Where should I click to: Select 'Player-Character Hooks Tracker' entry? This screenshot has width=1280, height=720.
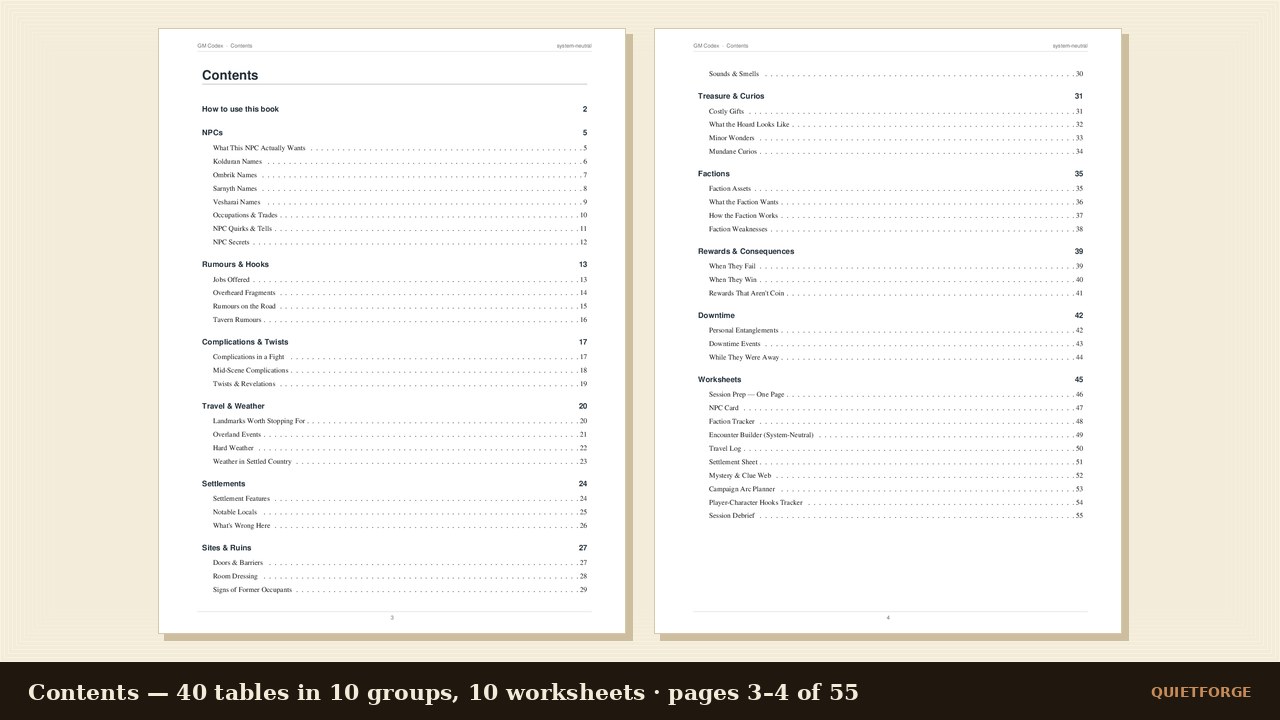(x=896, y=503)
